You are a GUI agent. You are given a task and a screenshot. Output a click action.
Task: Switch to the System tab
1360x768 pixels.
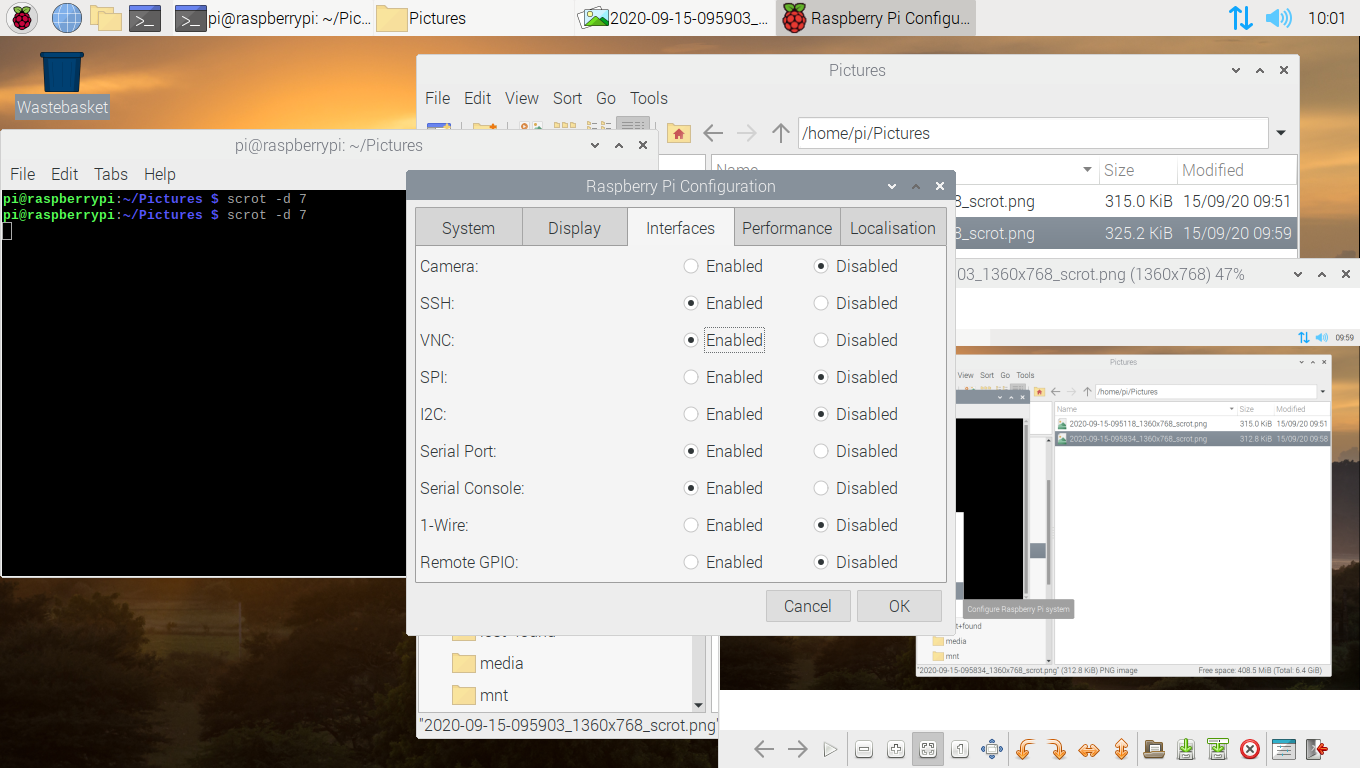468,228
